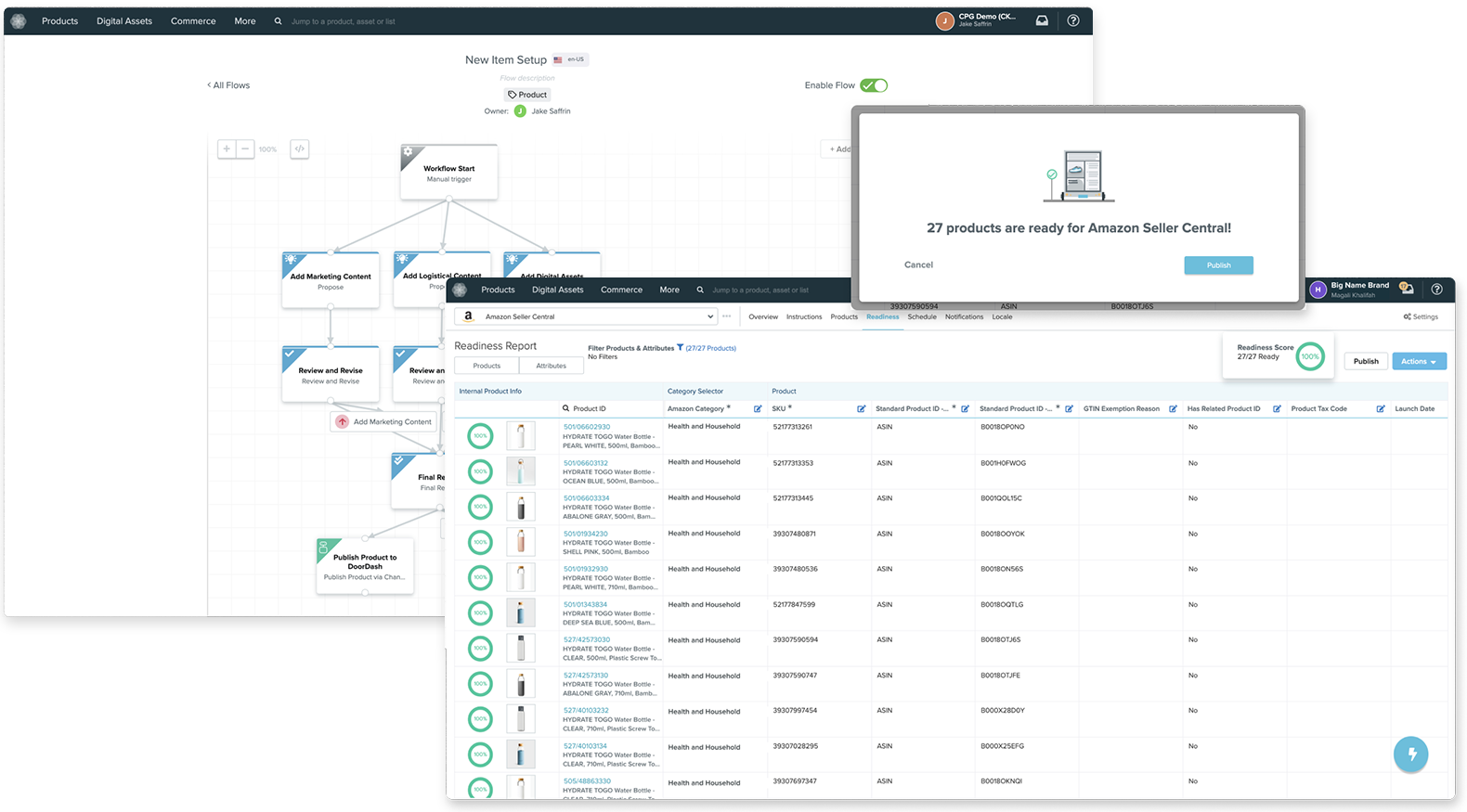Cancel the Amazon Seller Central publish dialog
Viewport: 1467px width, 812px height.
(918, 265)
